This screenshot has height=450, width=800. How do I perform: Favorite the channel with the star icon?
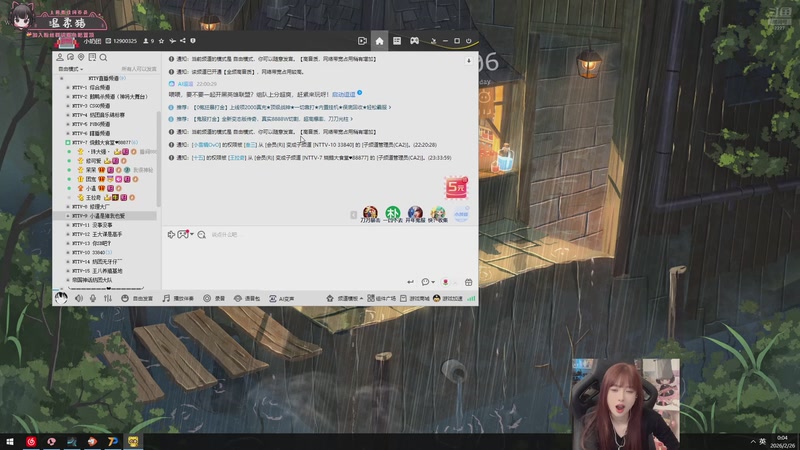[x=161, y=41]
